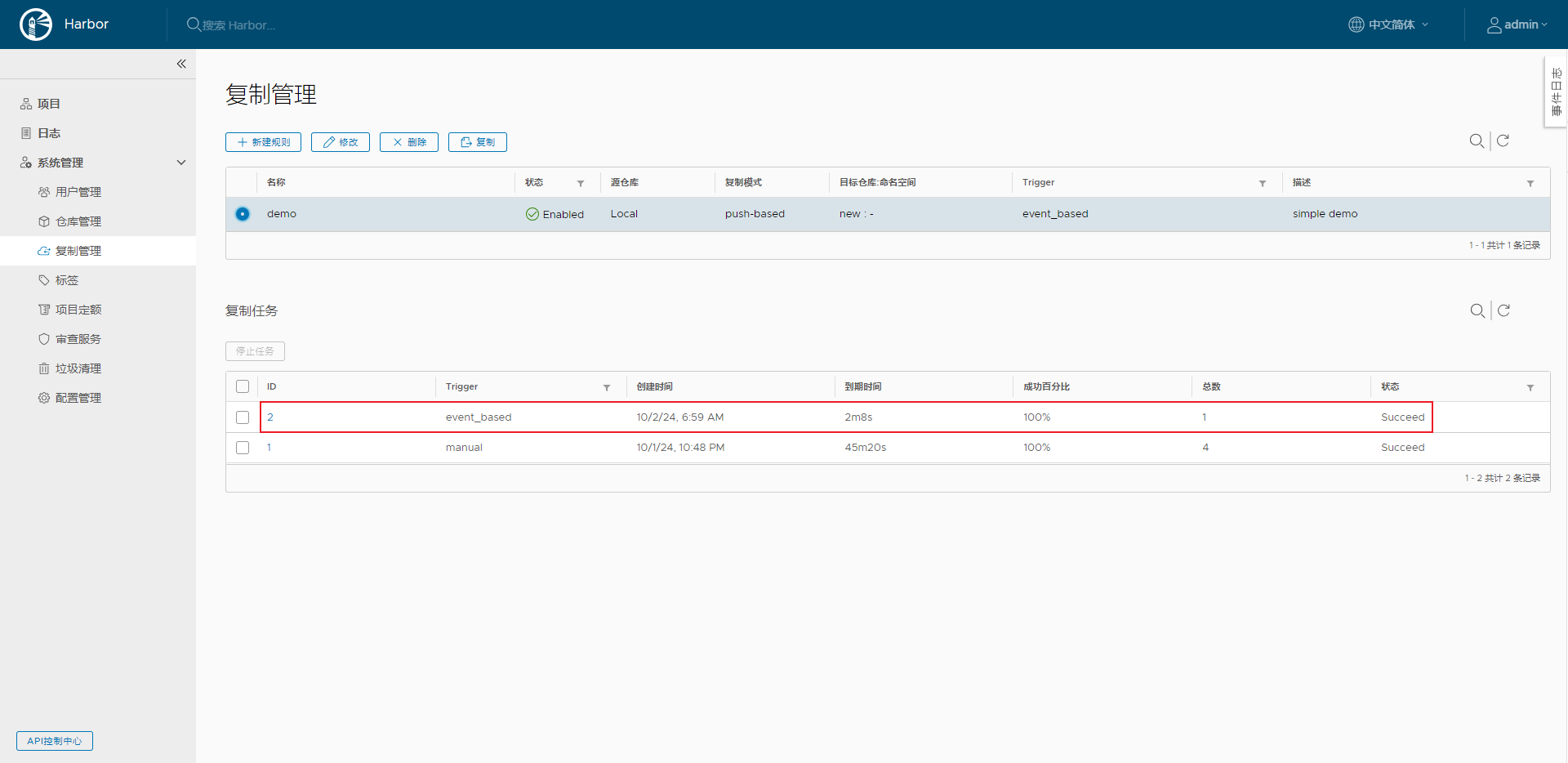
Task: Check the checkbox for task 2
Action: click(243, 417)
